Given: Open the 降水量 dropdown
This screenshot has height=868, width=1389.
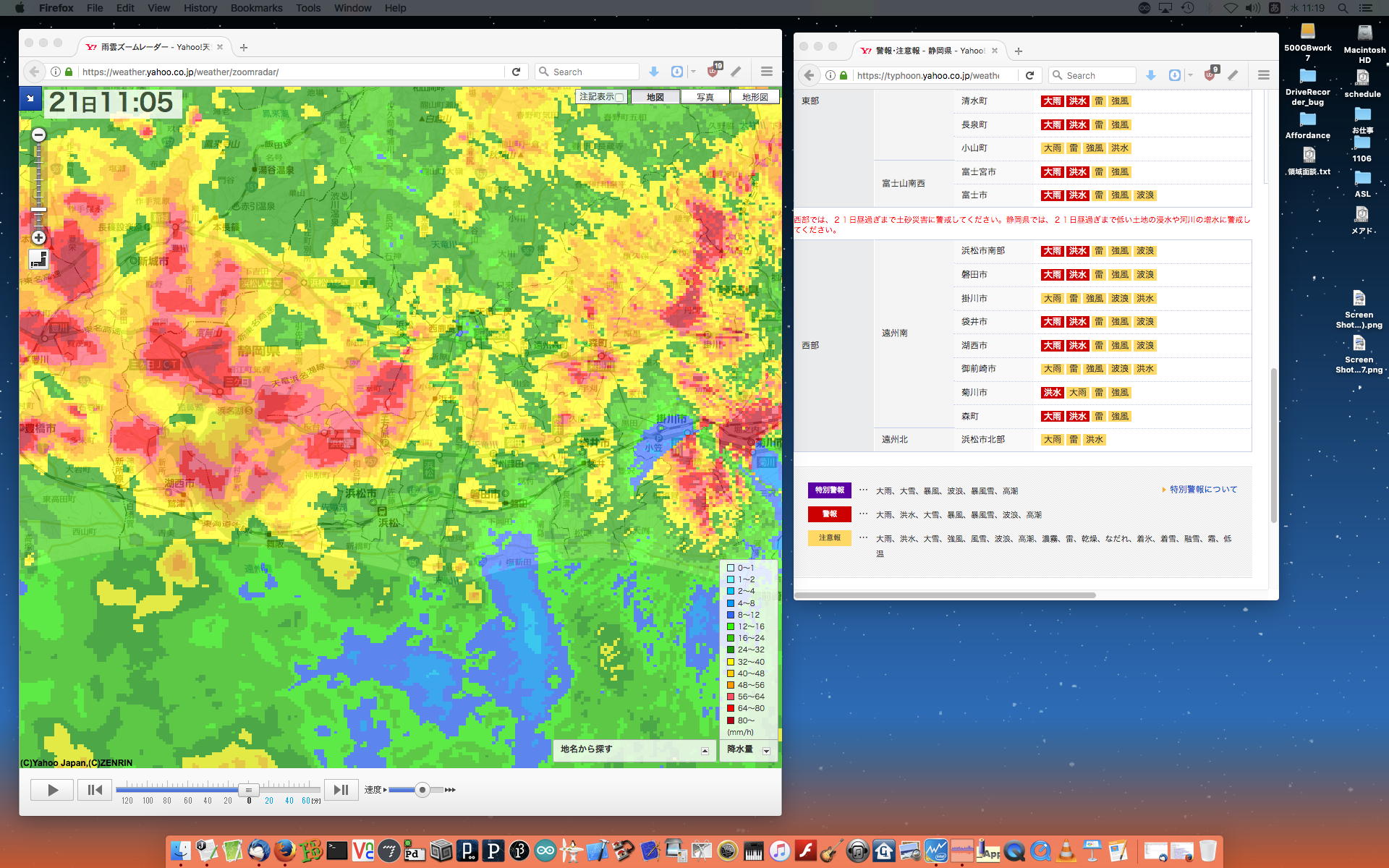Looking at the screenshot, I should (766, 751).
